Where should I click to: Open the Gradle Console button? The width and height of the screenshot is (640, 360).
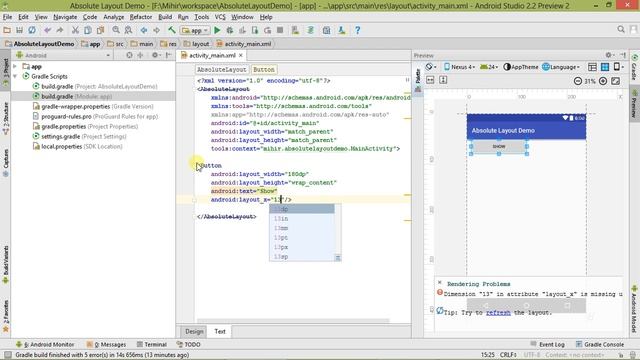[x=600, y=344]
